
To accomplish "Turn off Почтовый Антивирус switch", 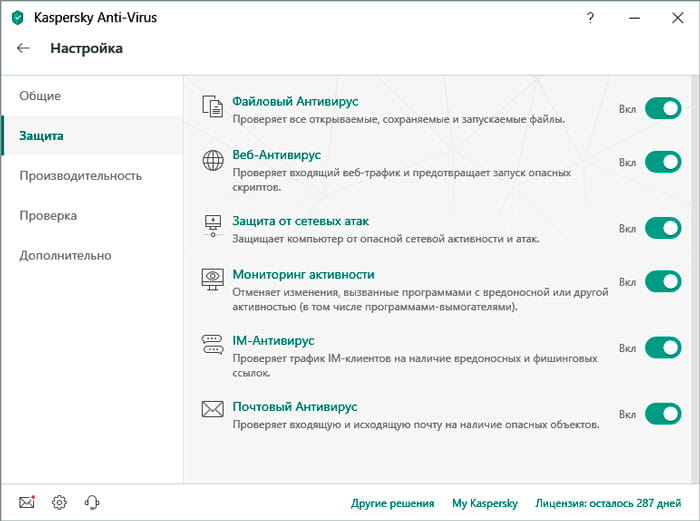I will coord(663,413).
